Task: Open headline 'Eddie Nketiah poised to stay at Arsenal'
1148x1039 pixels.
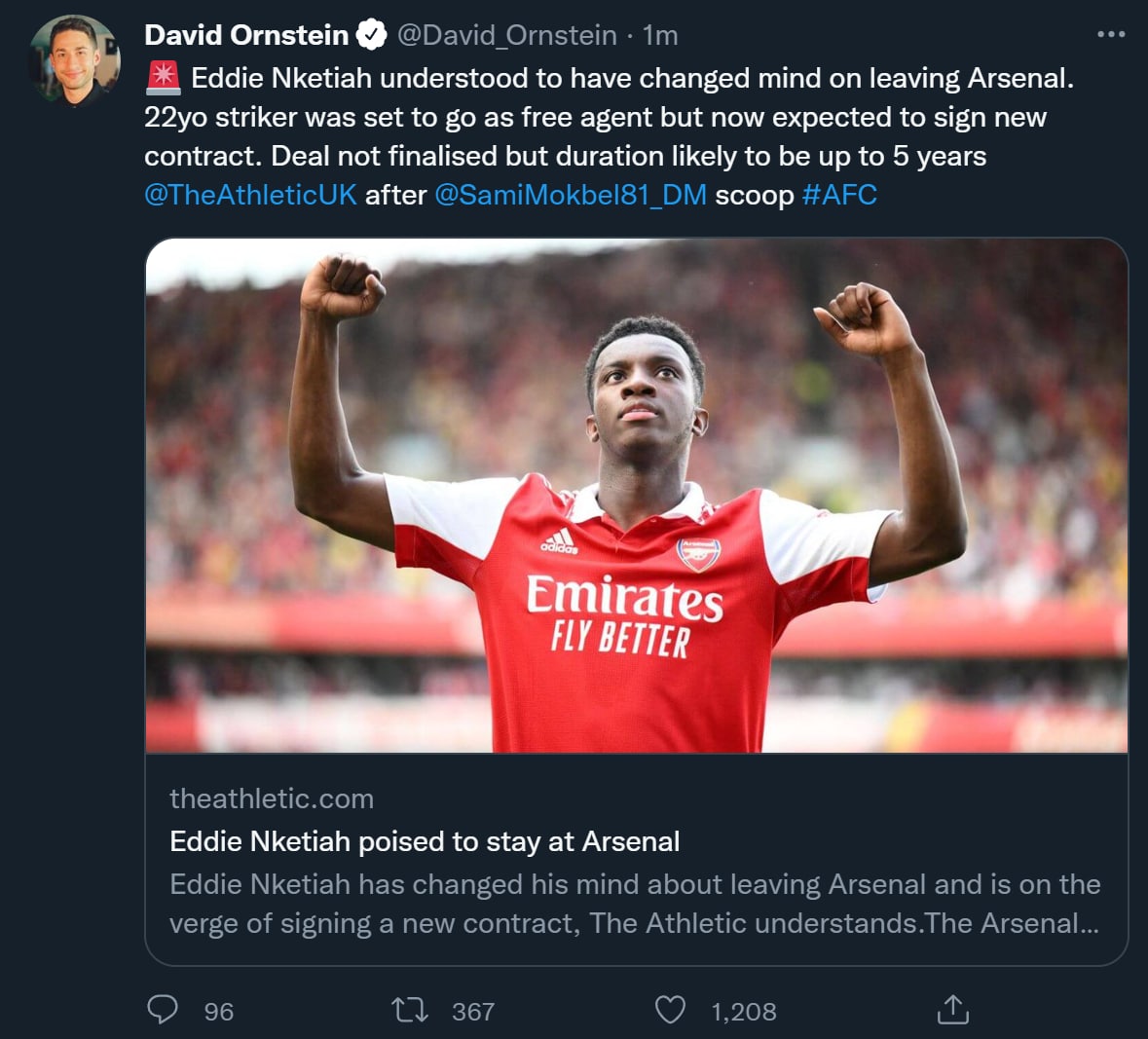Action: click(x=425, y=841)
